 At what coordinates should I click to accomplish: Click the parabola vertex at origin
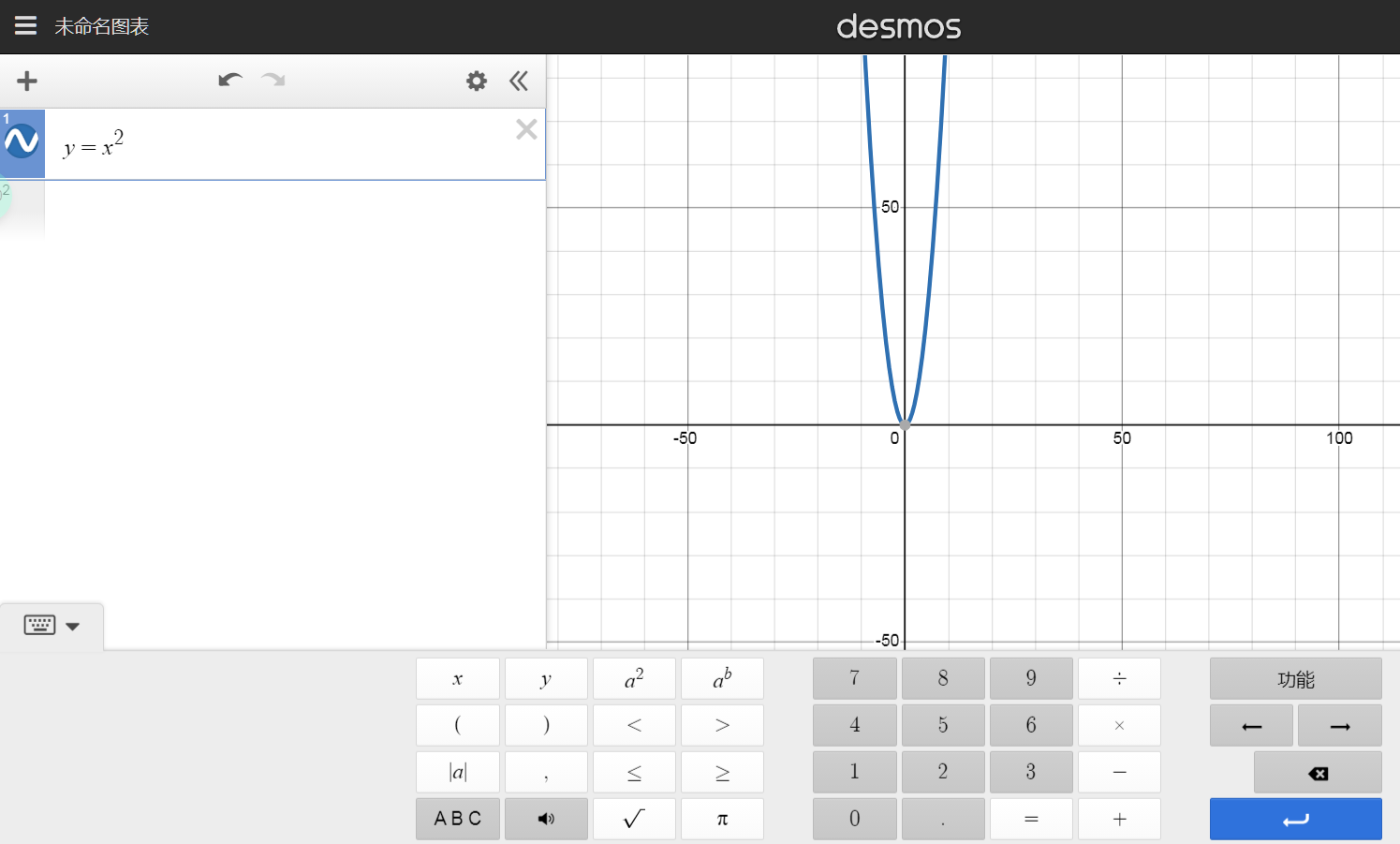click(x=905, y=425)
